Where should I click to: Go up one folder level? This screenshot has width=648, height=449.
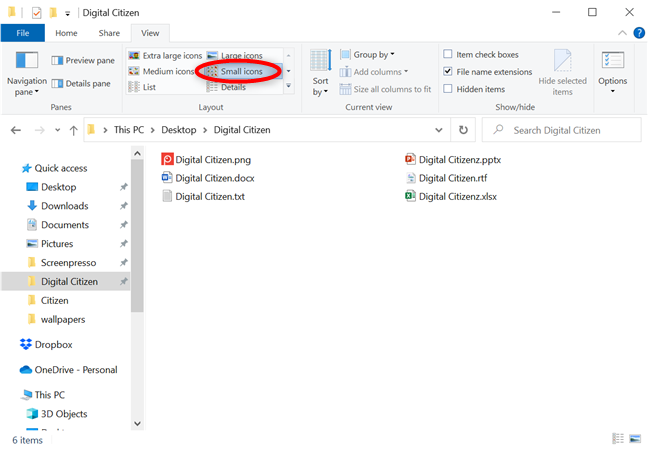tap(74, 131)
